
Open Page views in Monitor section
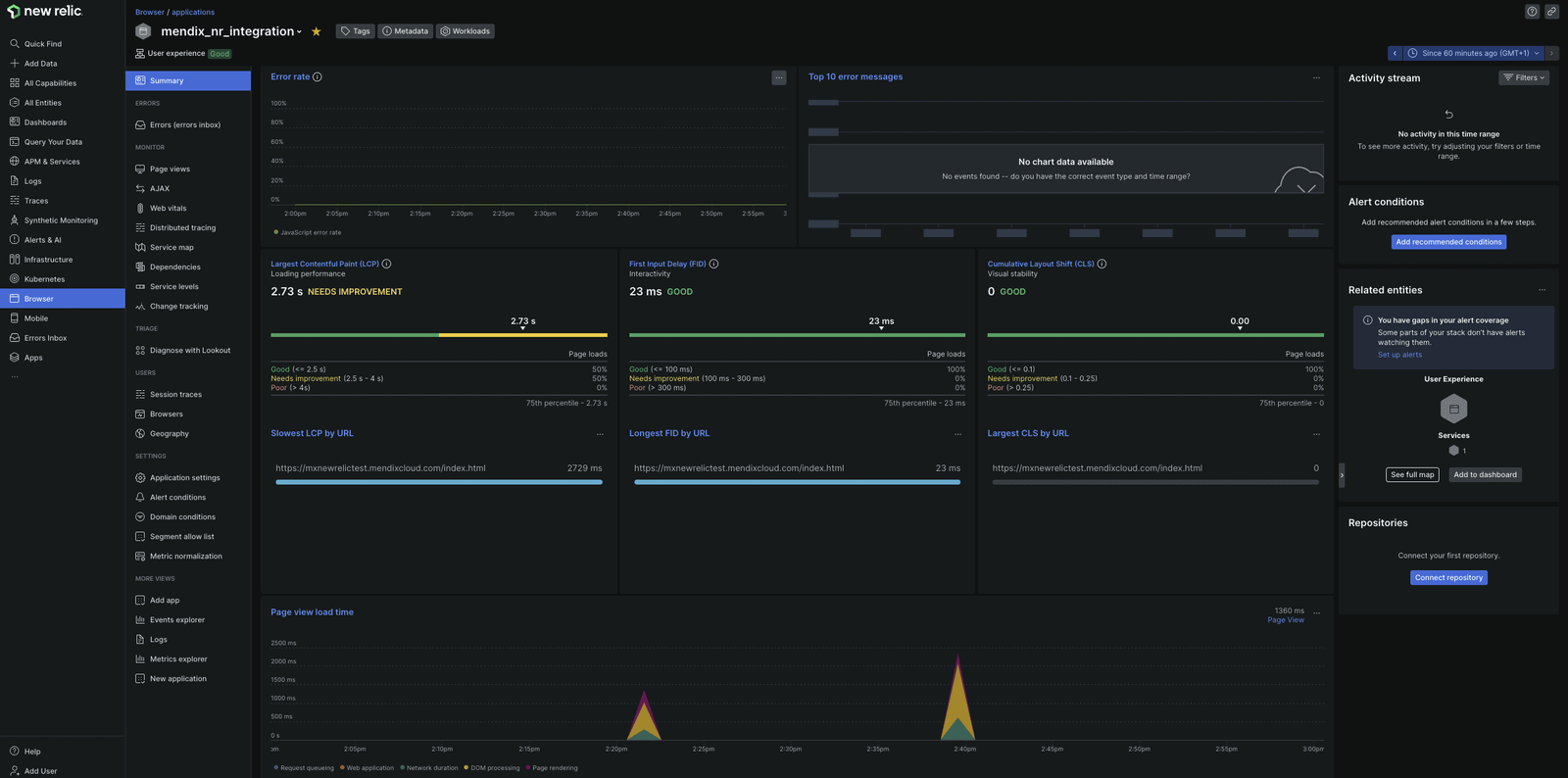[x=170, y=170]
